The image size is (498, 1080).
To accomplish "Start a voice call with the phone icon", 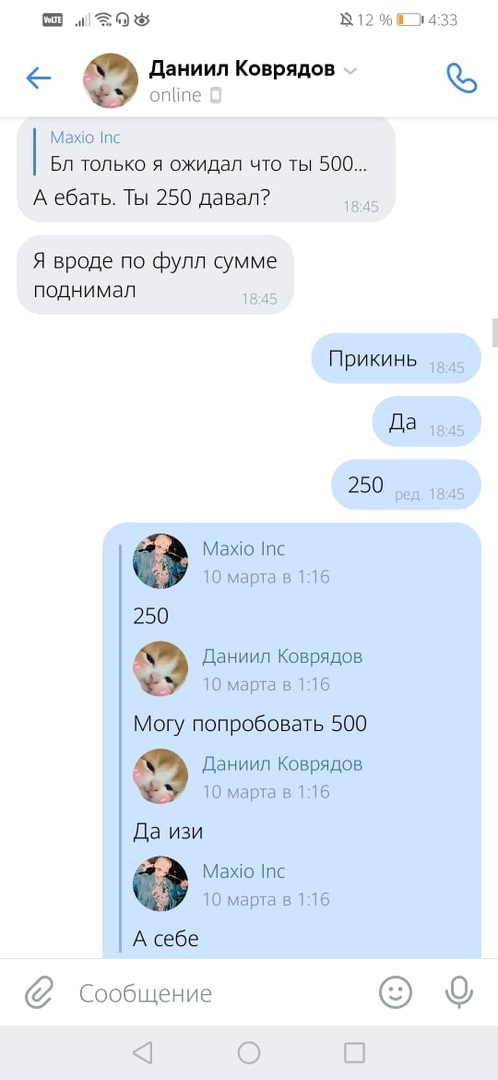I will [461, 79].
